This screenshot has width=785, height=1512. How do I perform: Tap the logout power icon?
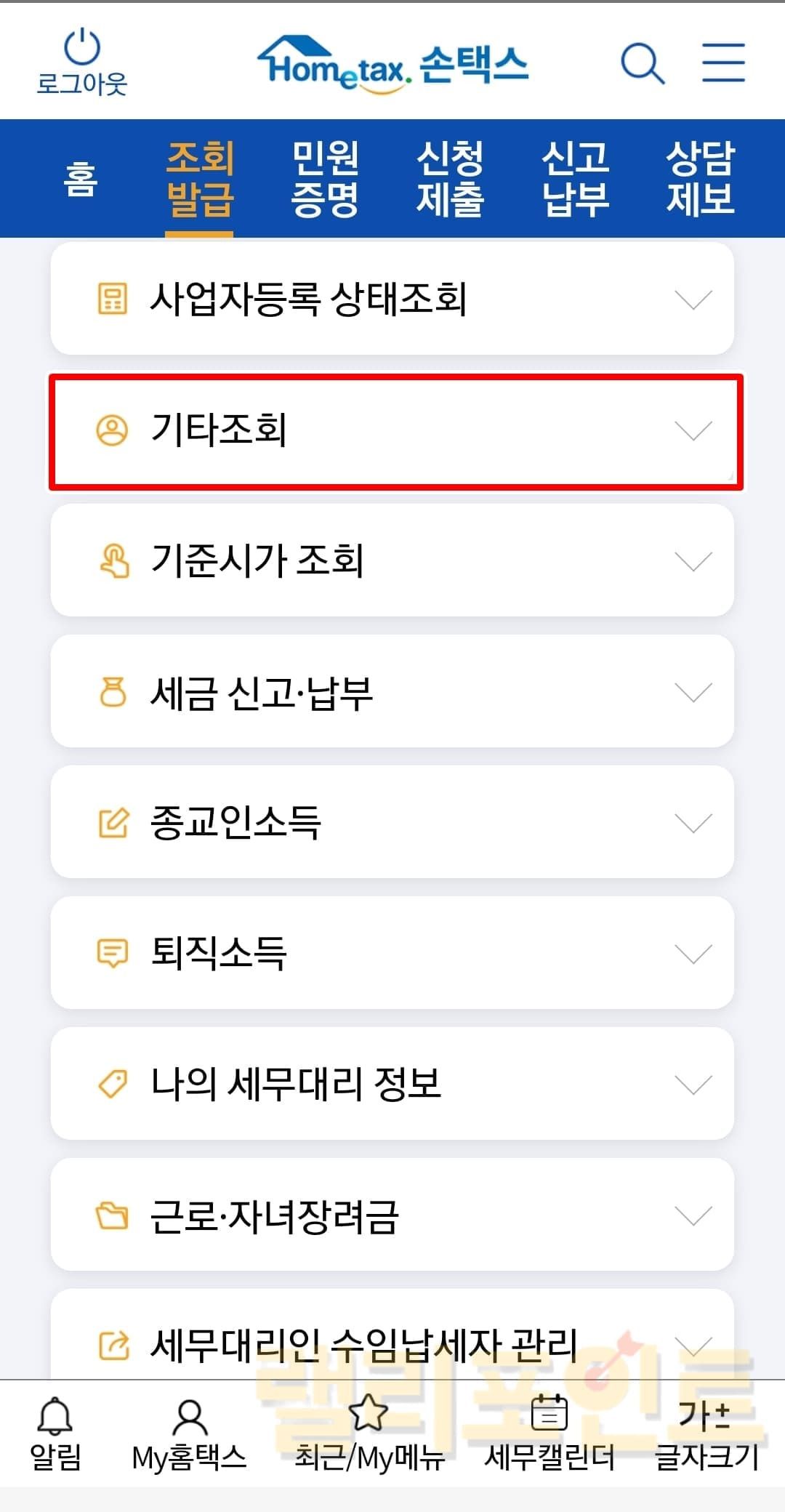[x=81, y=48]
